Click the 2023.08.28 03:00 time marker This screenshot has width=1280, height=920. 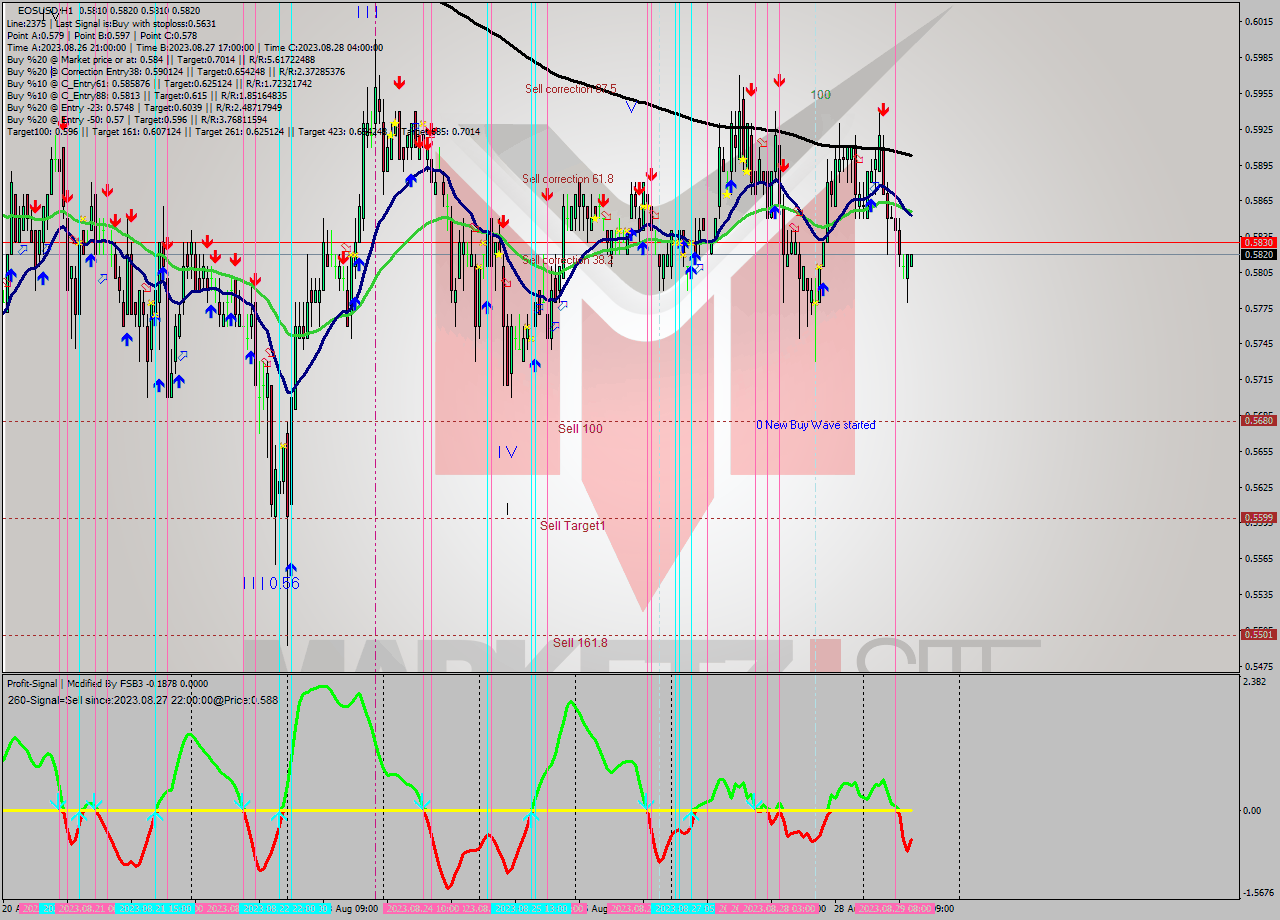pyautogui.click(x=781, y=909)
